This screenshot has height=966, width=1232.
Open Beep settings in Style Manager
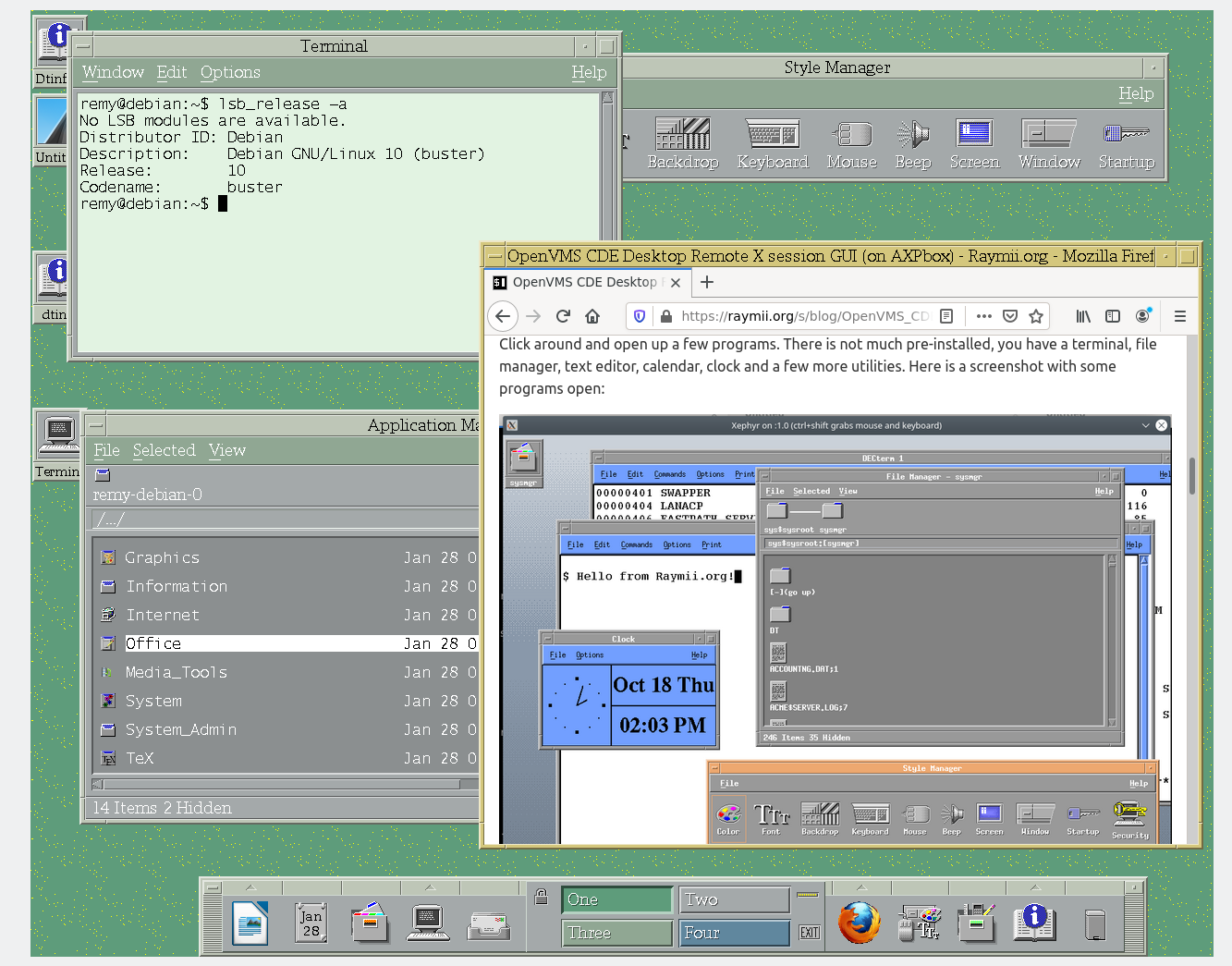912,139
